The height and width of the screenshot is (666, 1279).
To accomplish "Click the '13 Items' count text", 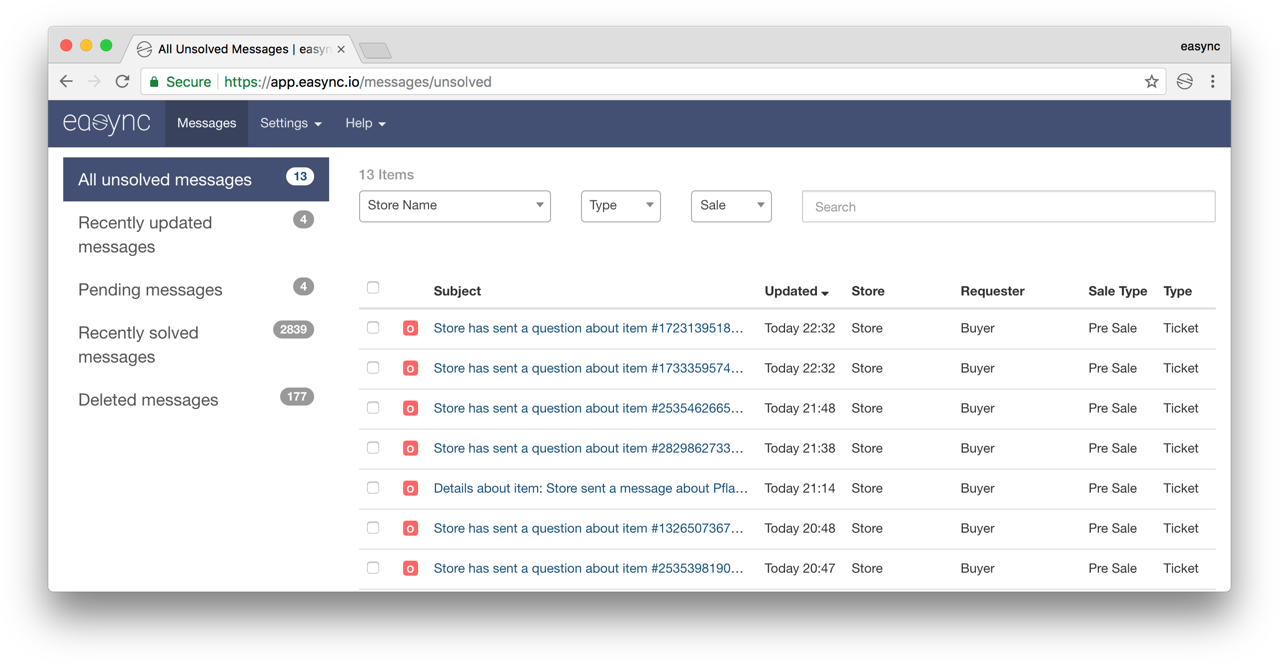I will (386, 175).
